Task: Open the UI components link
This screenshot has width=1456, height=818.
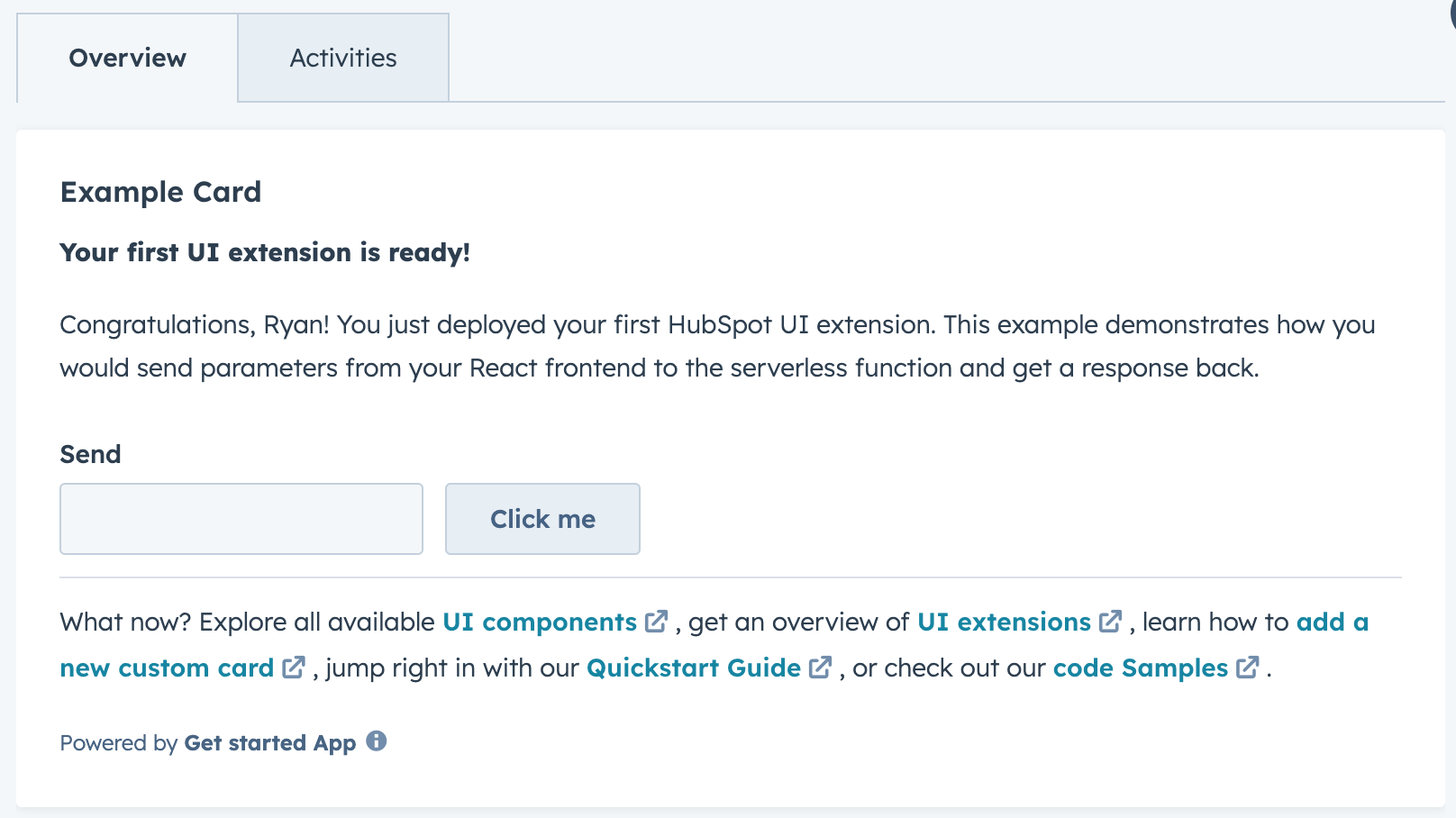Action: [x=539, y=623]
